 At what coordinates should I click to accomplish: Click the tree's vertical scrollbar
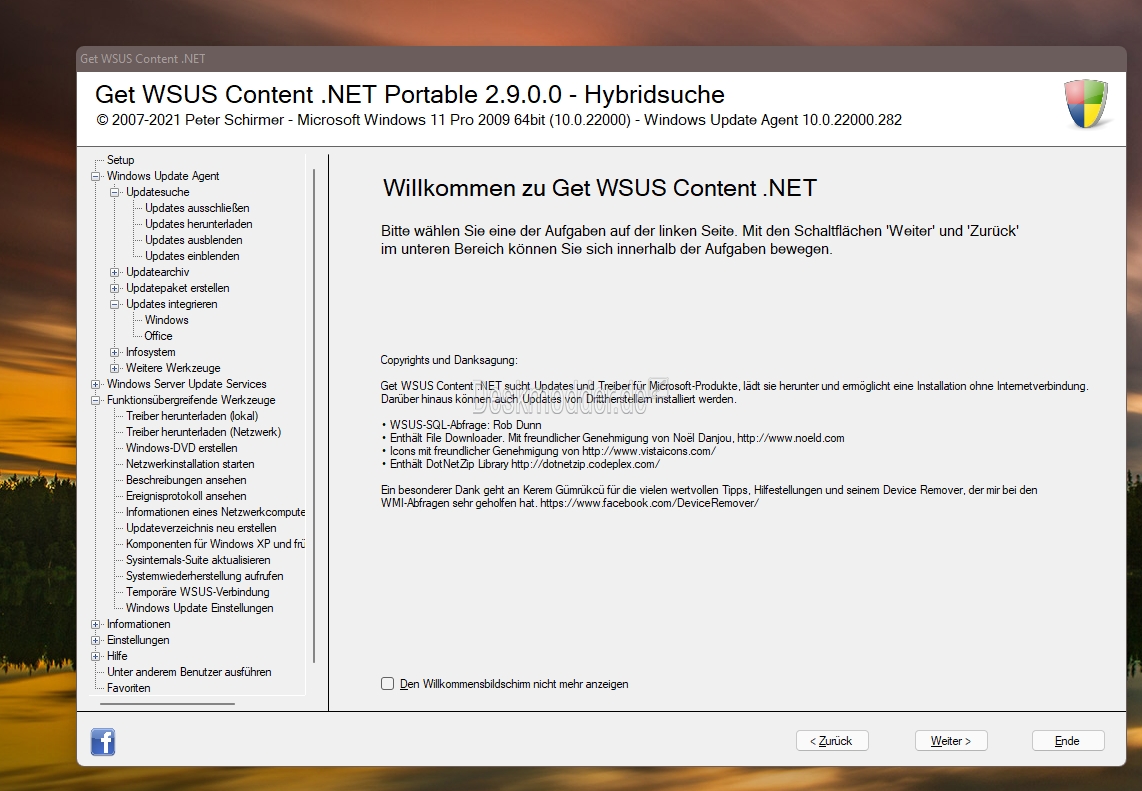314,415
